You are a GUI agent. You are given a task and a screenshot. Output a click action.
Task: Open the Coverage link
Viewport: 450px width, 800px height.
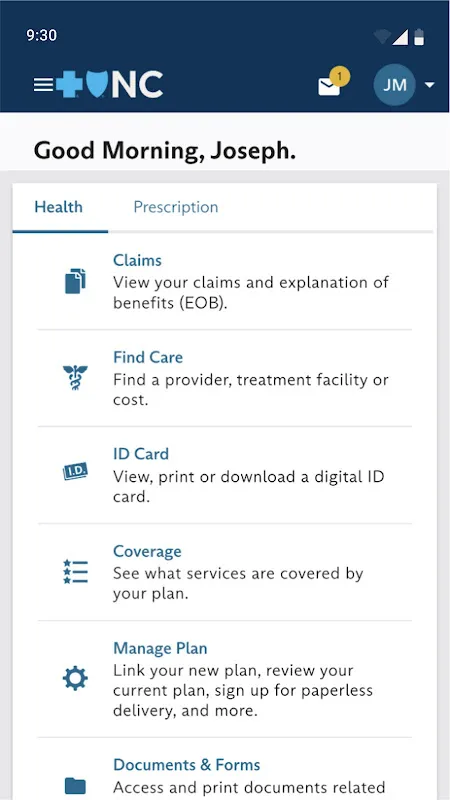tap(147, 551)
